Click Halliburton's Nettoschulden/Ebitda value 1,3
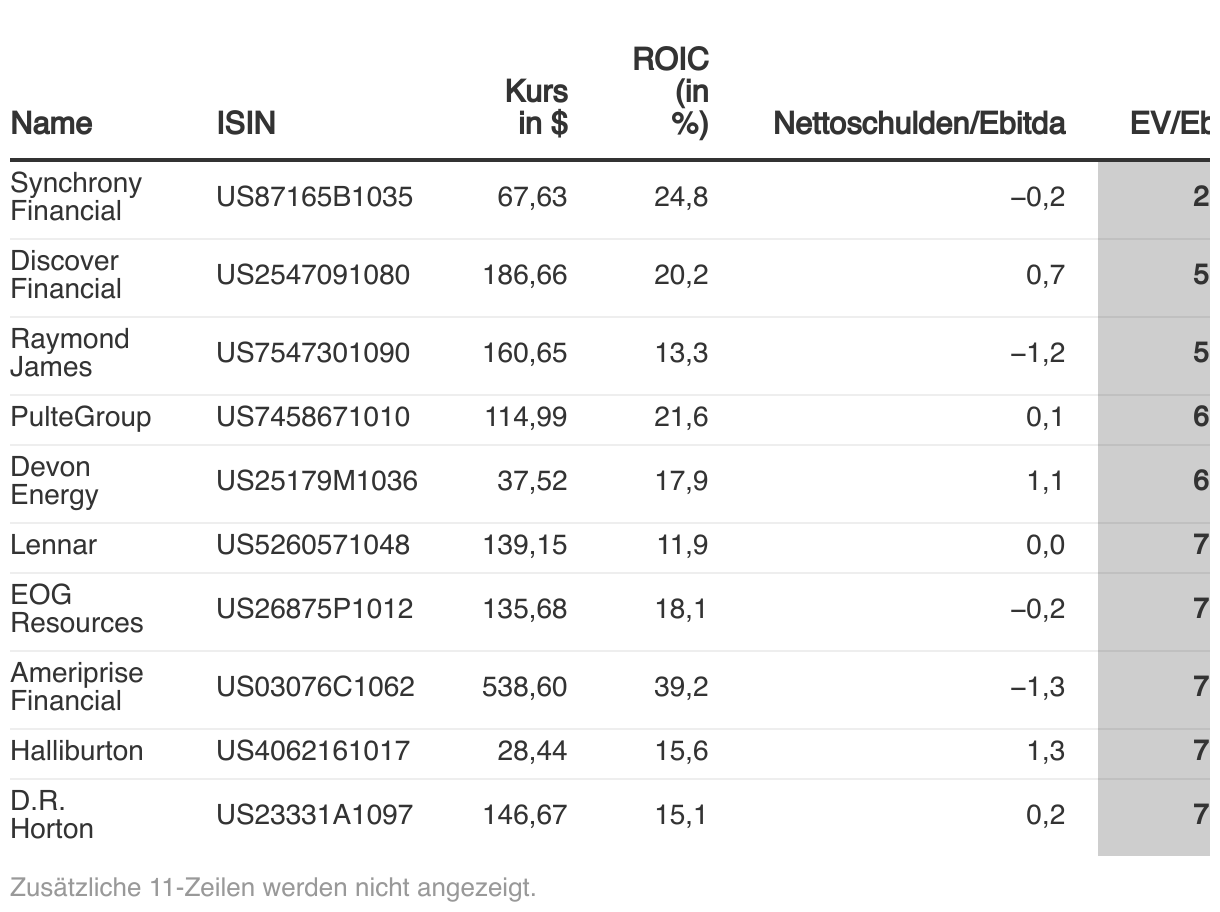The height and width of the screenshot is (912, 1220). 1045,751
